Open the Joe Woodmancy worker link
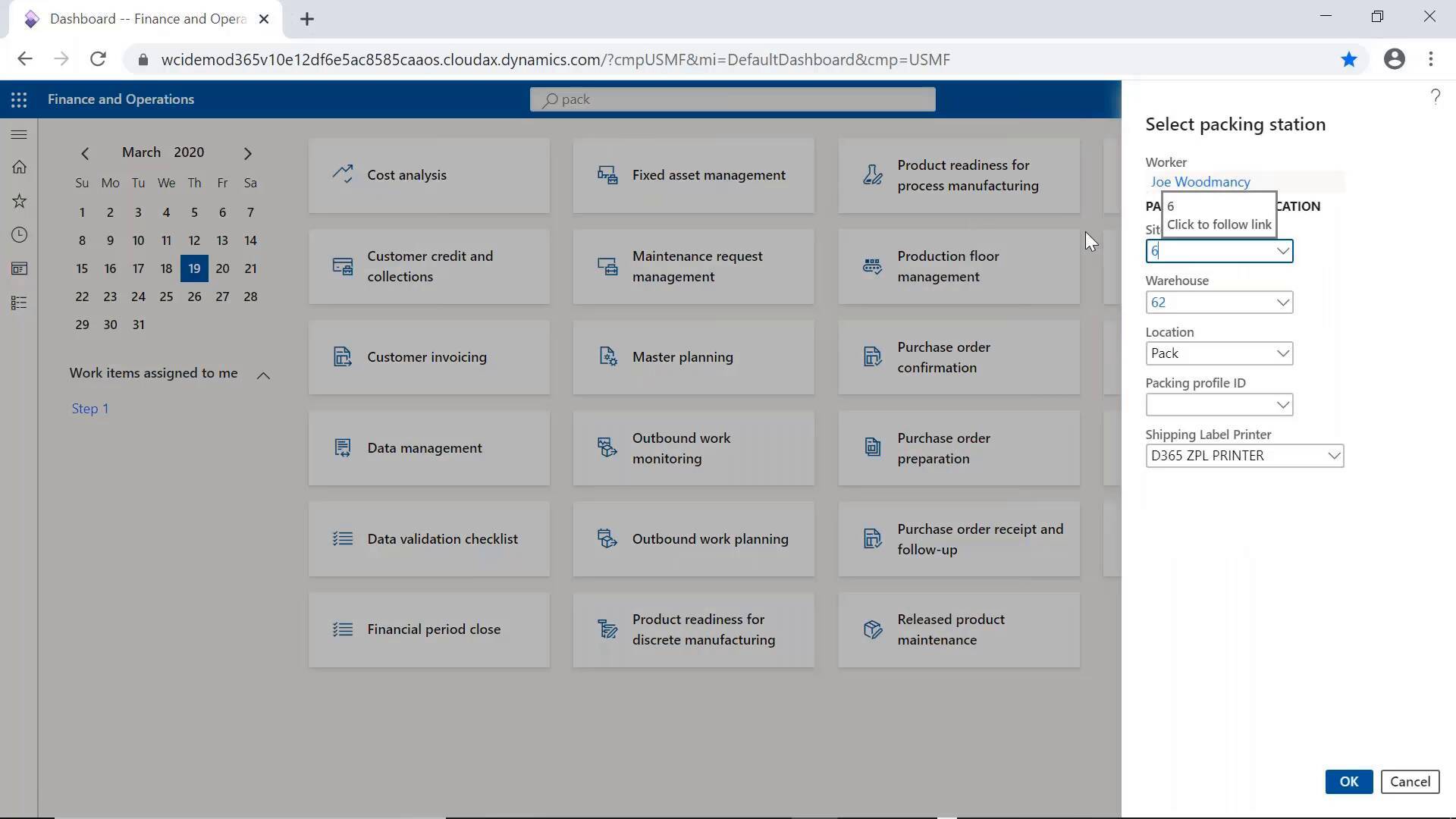 [1200, 181]
